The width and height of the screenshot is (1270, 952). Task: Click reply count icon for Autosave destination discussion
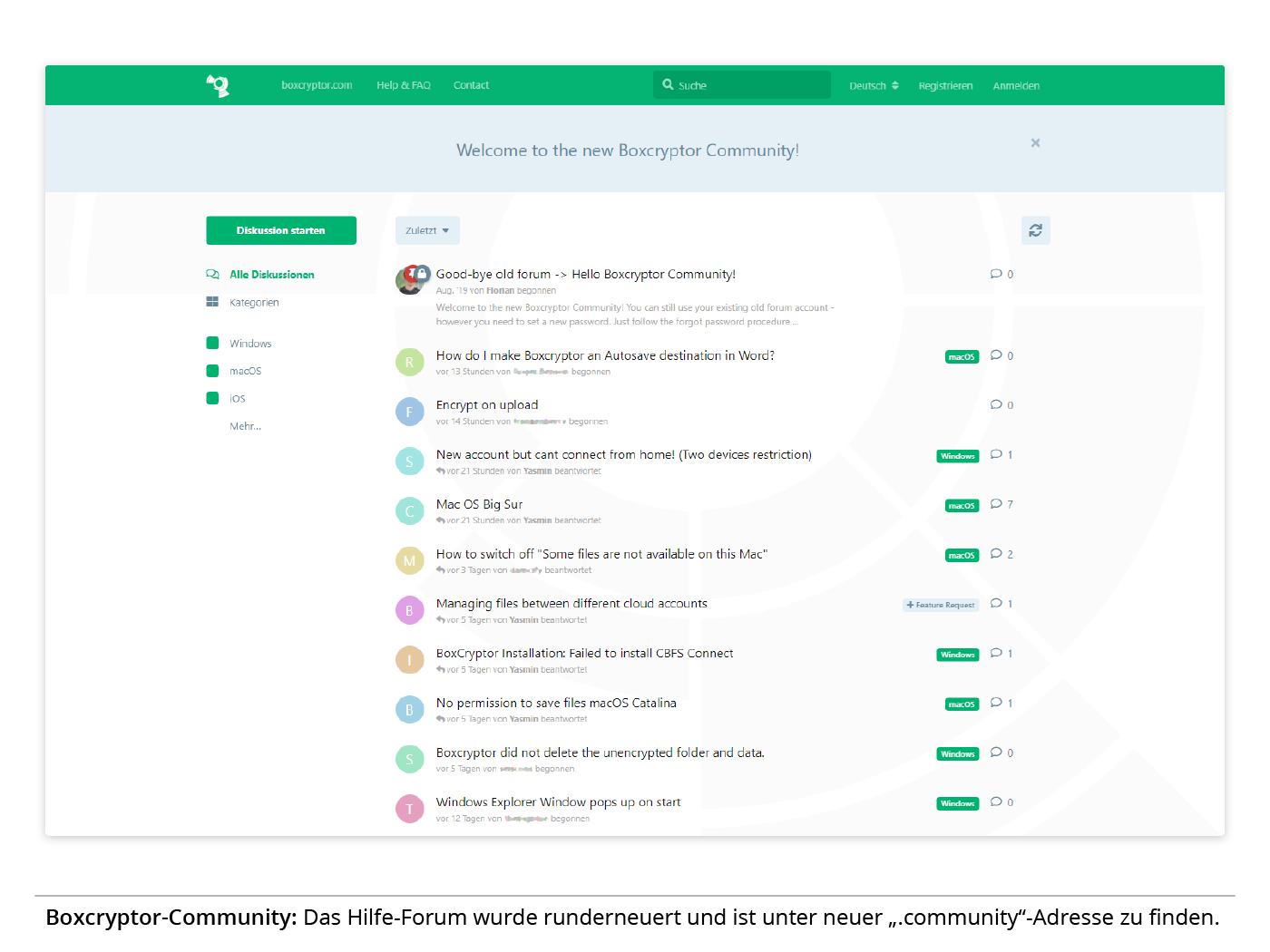coord(996,355)
